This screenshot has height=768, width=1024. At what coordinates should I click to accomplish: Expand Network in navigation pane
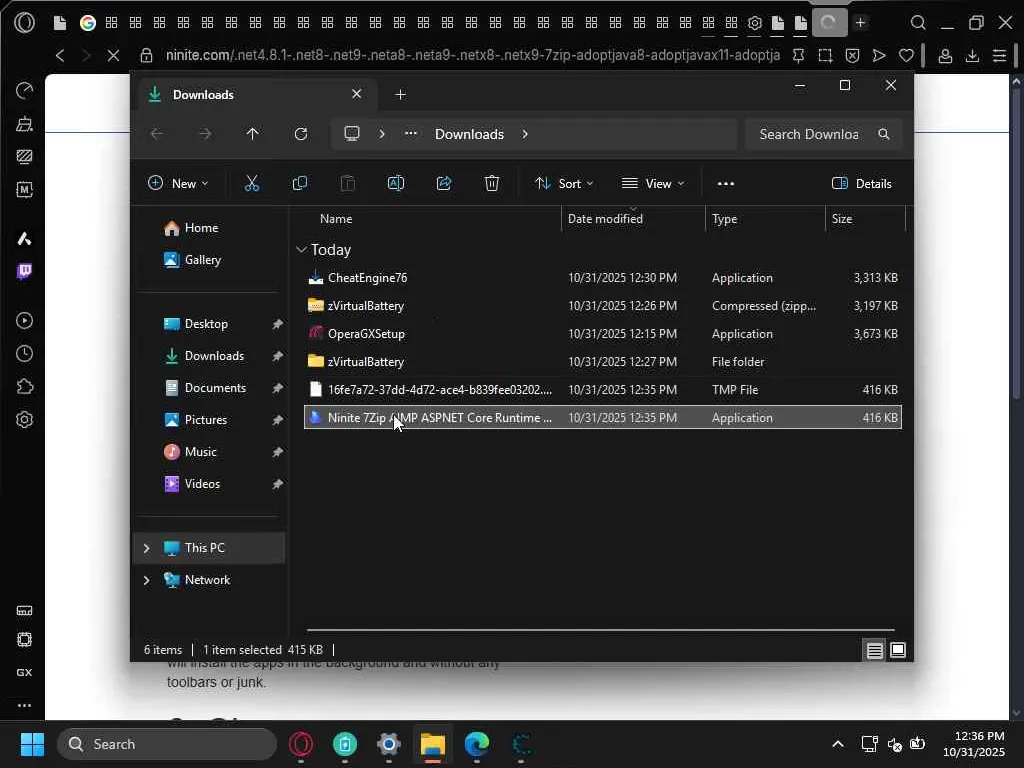point(146,580)
